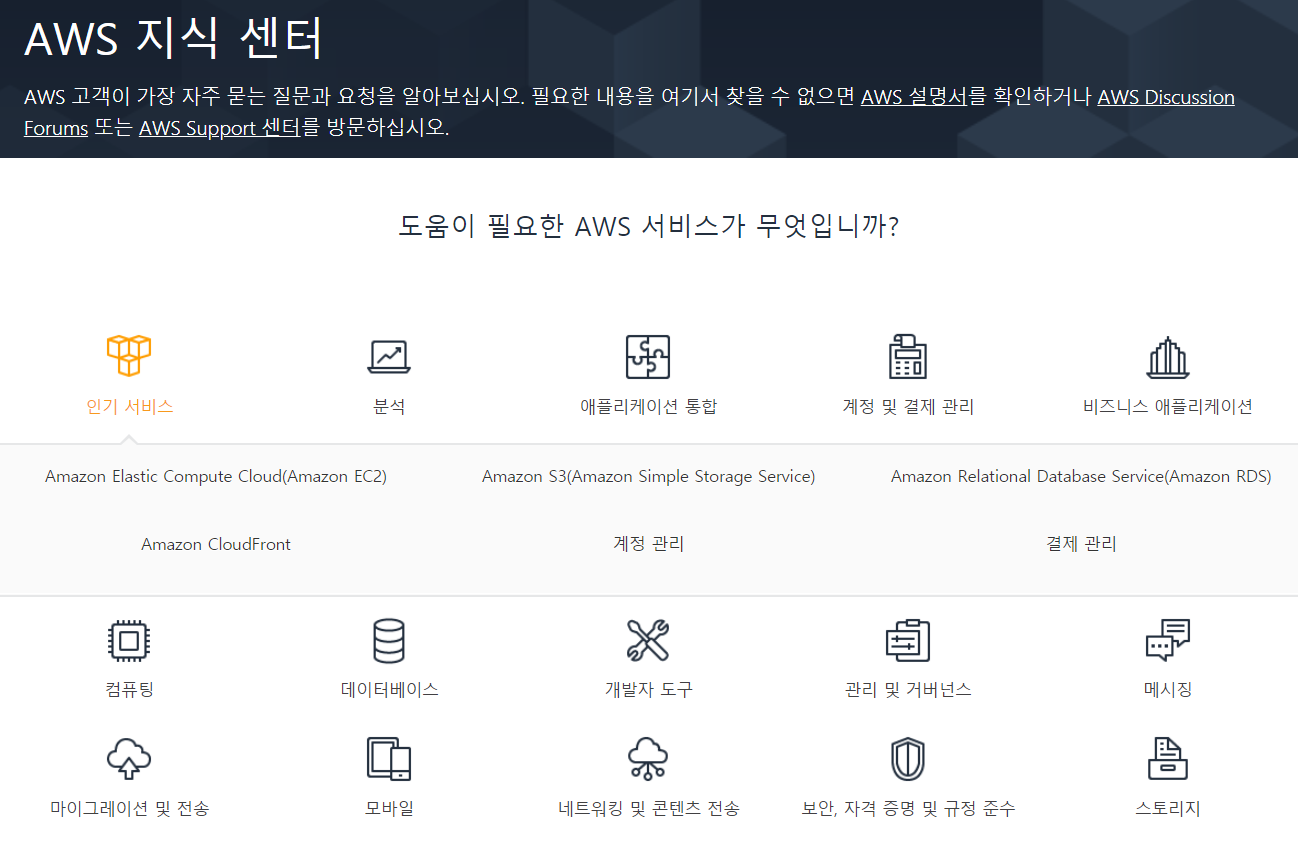Select the 컴퓨팅 chip icon
This screenshot has width=1298, height=867.
[x=129, y=640]
